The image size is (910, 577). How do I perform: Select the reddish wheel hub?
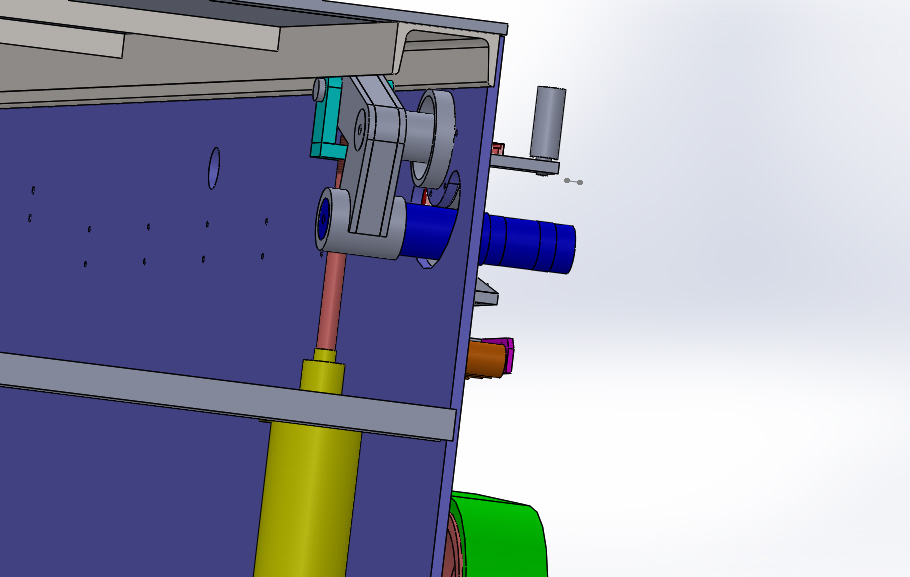(453, 546)
